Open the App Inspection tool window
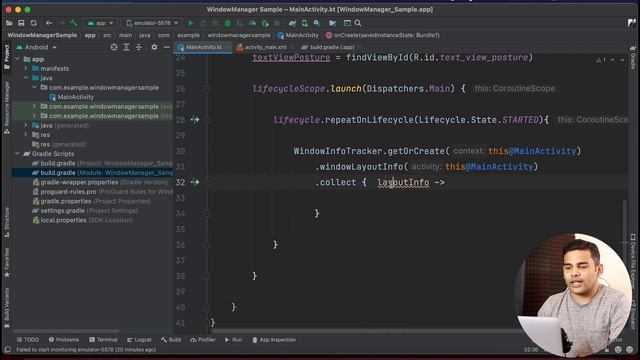640x360 pixels. (x=273, y=340)
